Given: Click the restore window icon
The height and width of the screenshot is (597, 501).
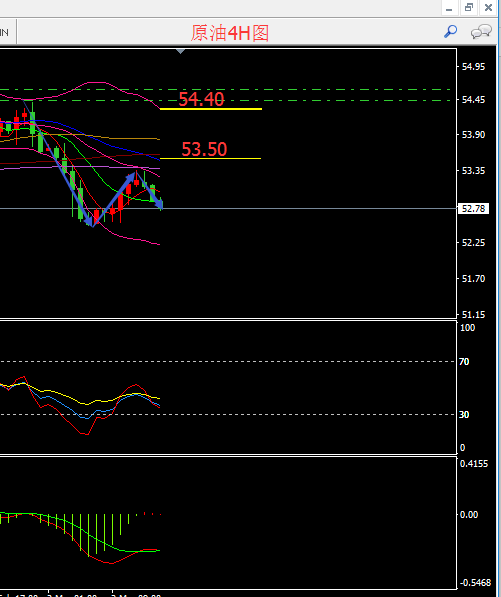Looking at the screenshot, I should (x=469, y=7).
